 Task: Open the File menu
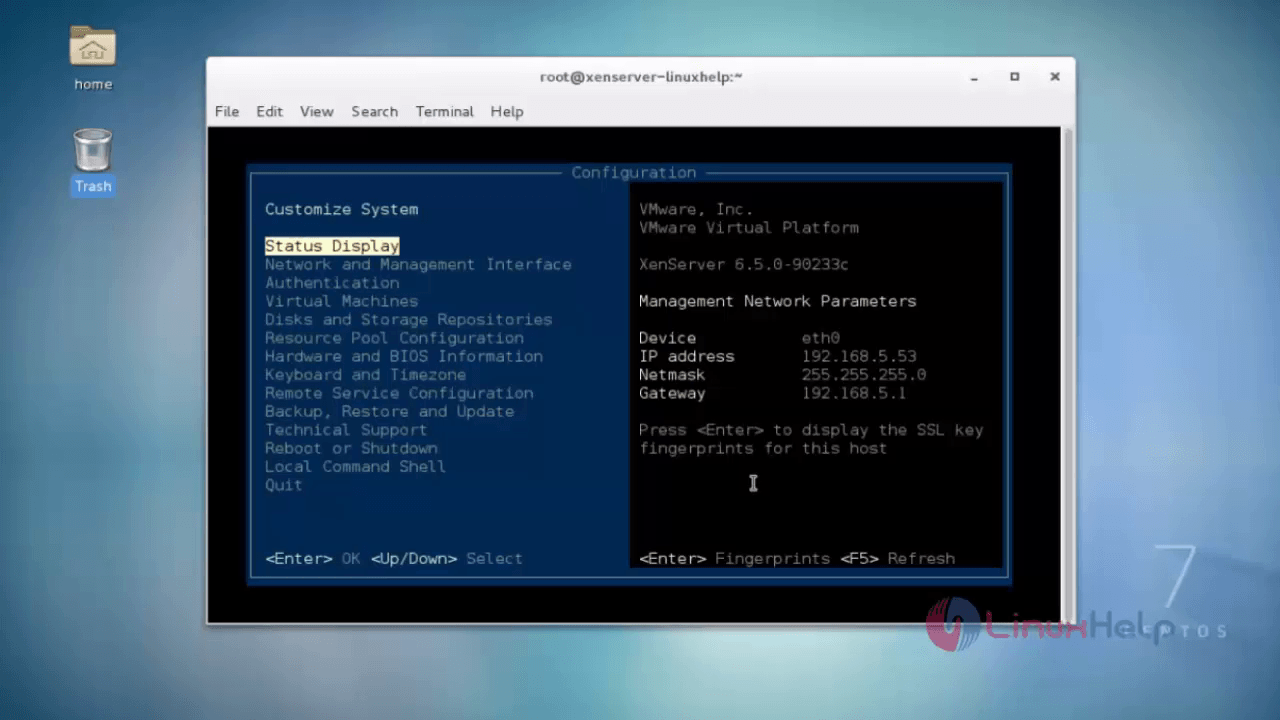[x=227, y=111]
